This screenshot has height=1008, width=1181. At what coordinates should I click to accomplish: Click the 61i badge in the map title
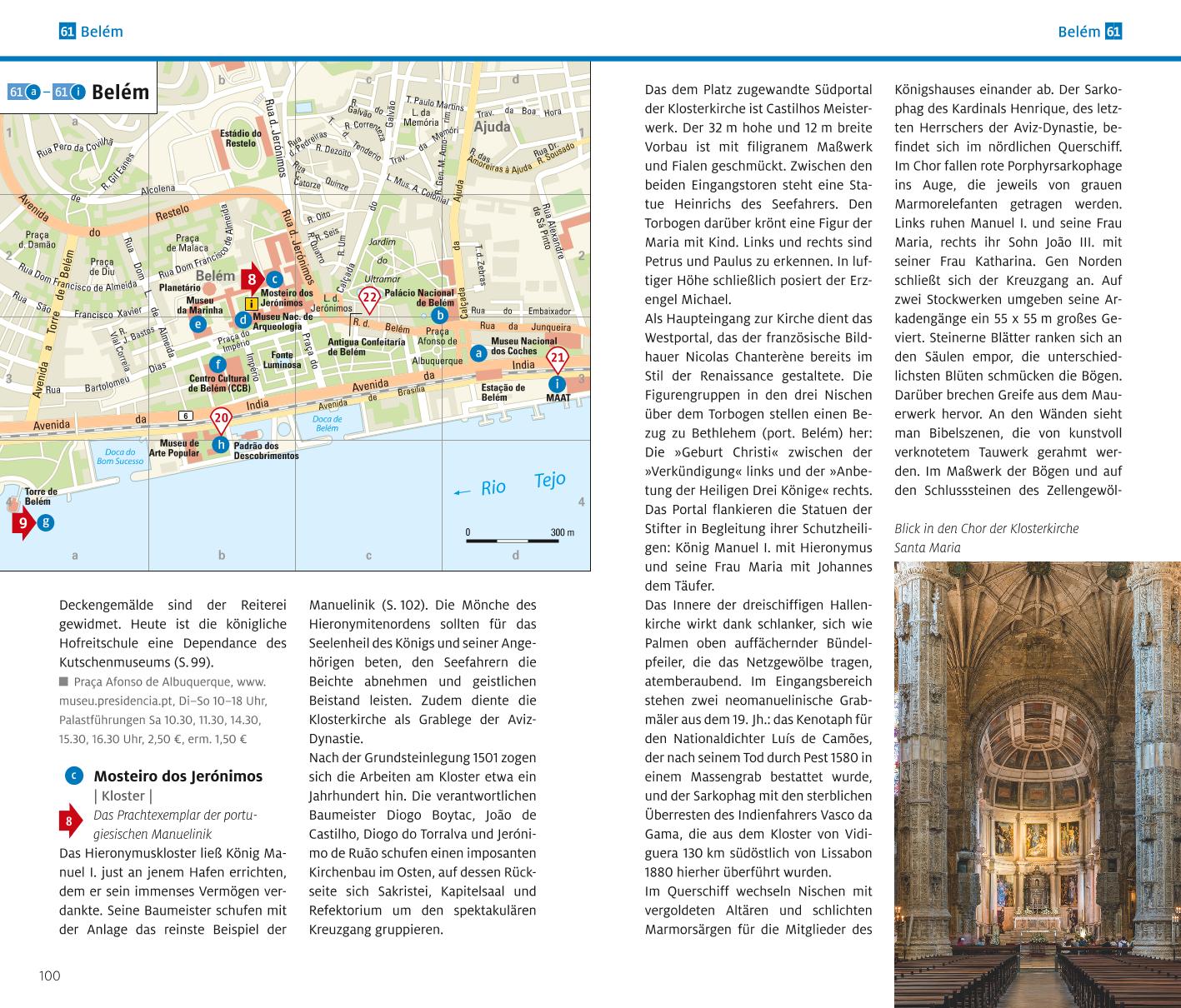click(69, 92)
